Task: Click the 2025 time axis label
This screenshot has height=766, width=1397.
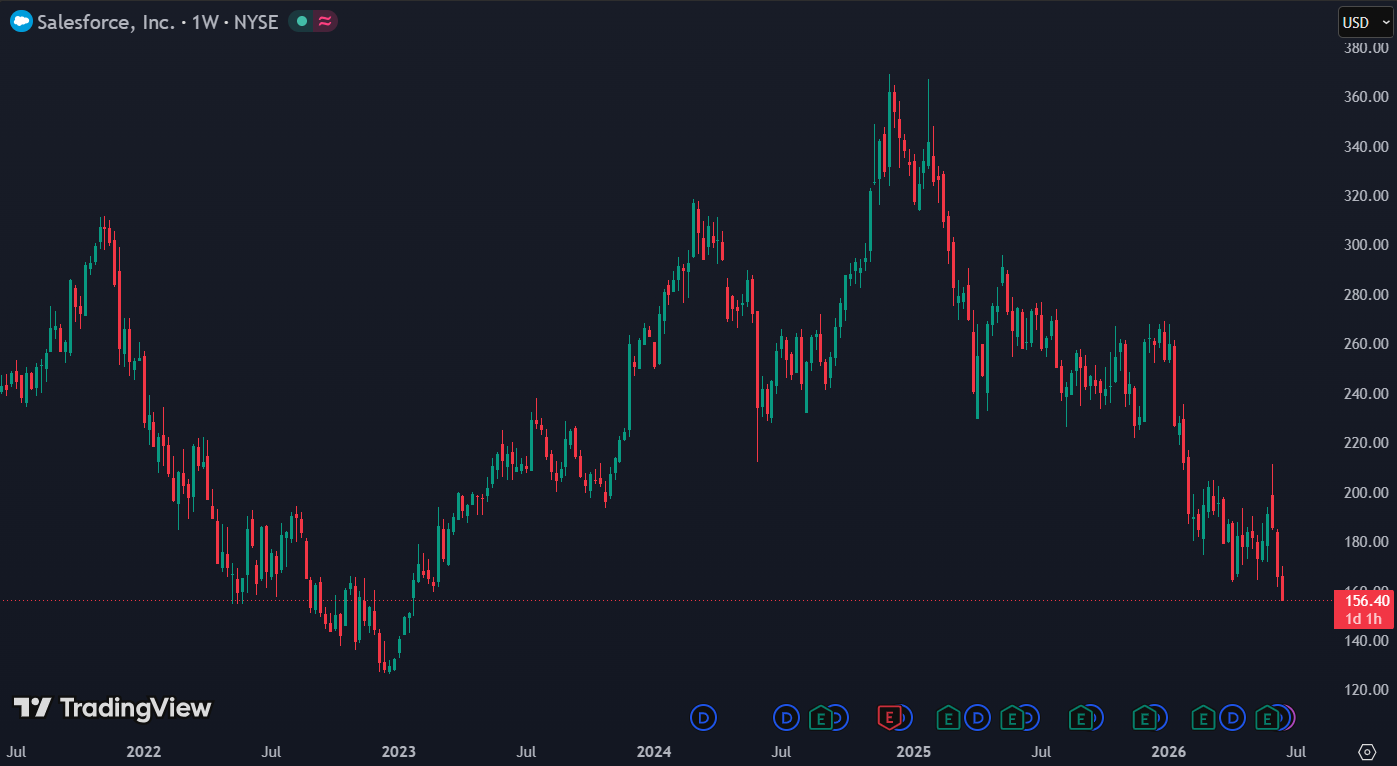Action: tap(913, 751)
